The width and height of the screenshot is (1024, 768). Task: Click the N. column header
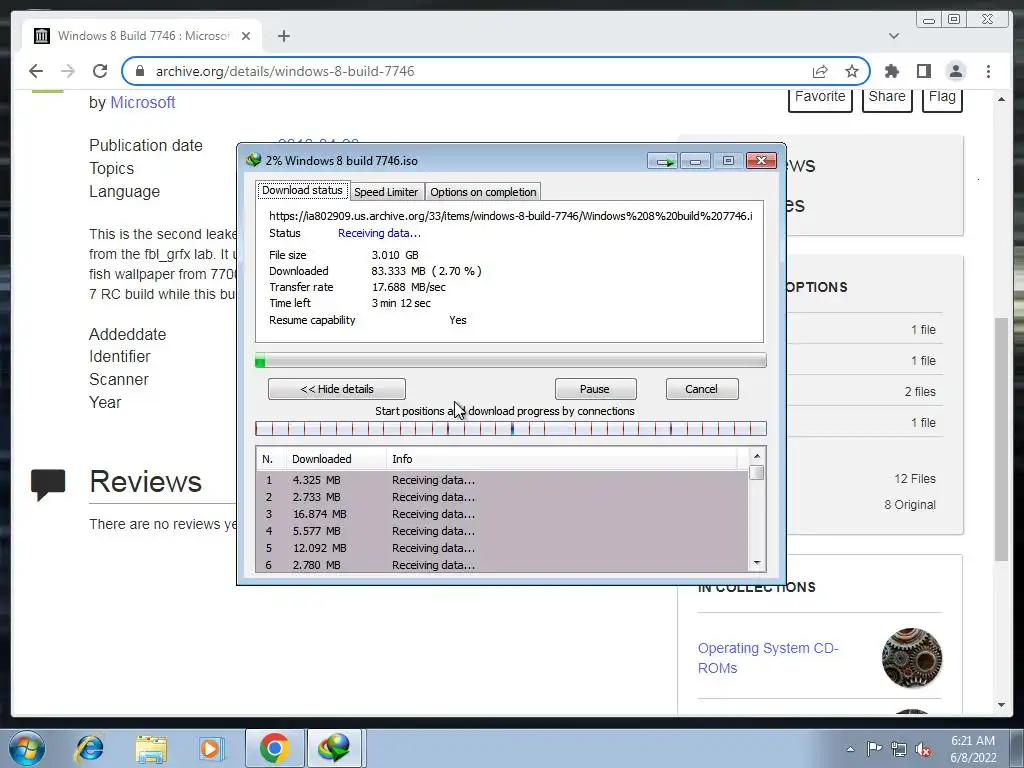click(x=270, y=459)
